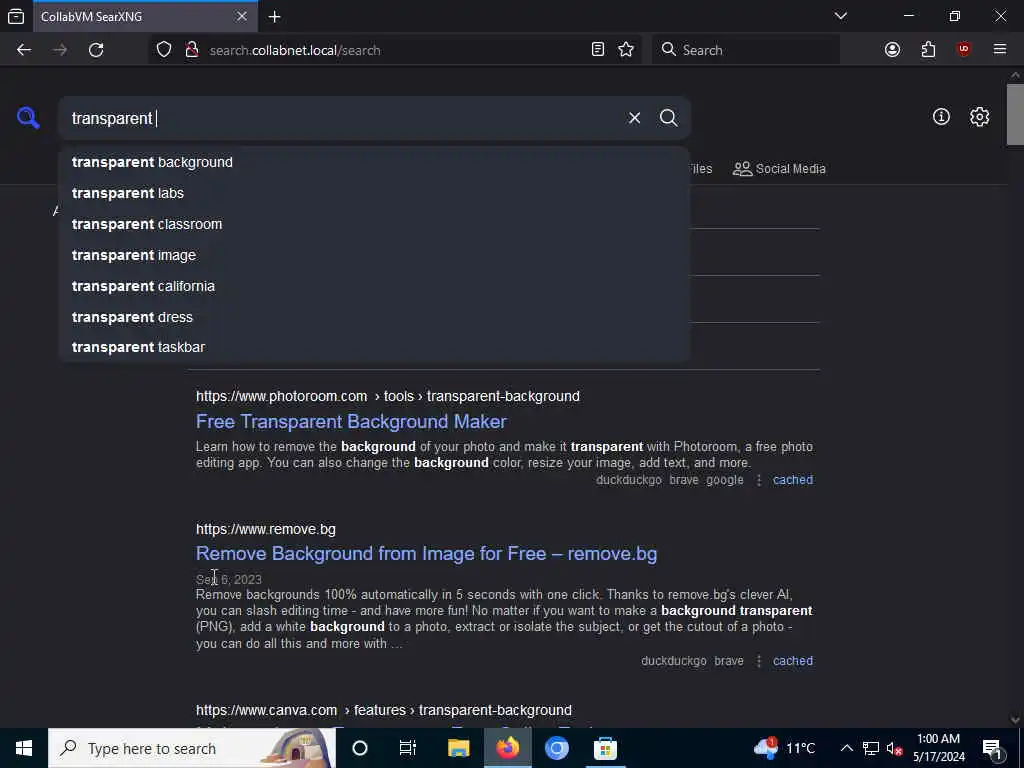Open Cortana circle icon on taskbar

click(x=360, y=748)
